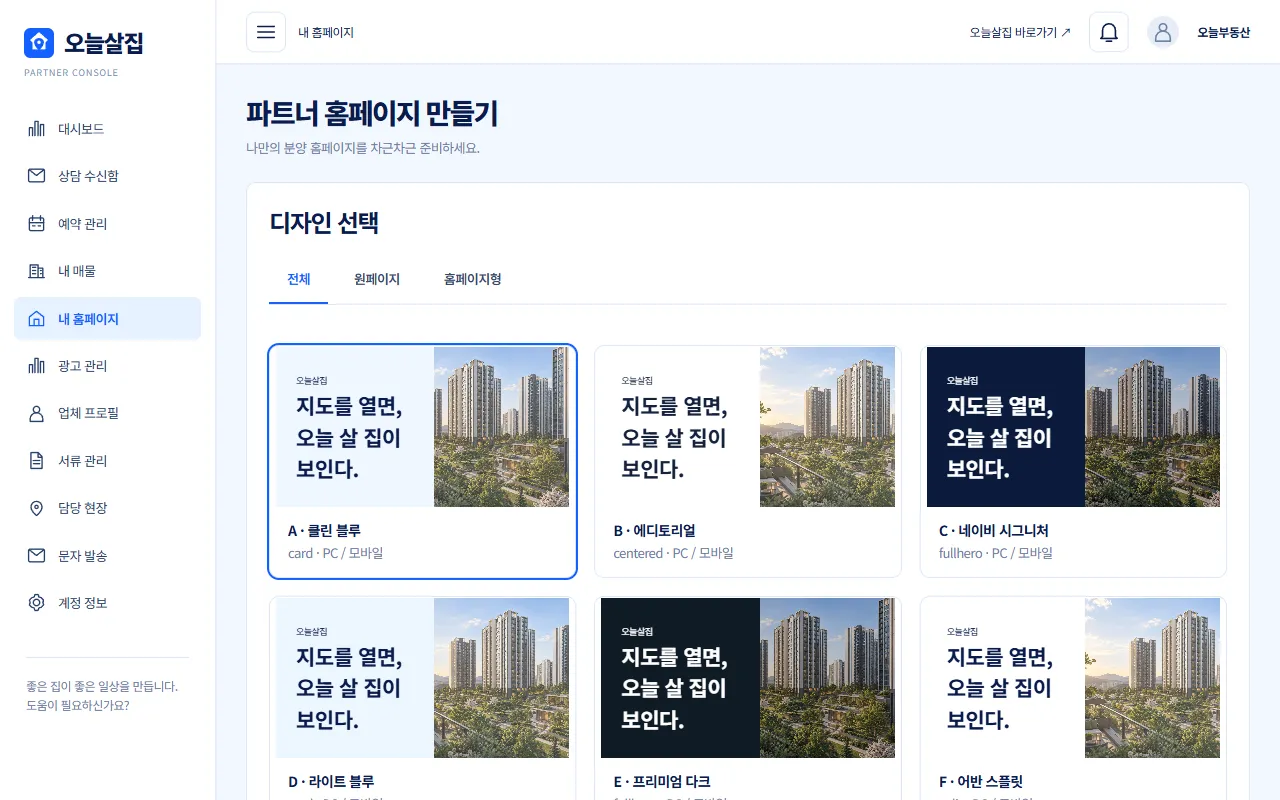Click the 내 매물 building icon

coord(37,271)
